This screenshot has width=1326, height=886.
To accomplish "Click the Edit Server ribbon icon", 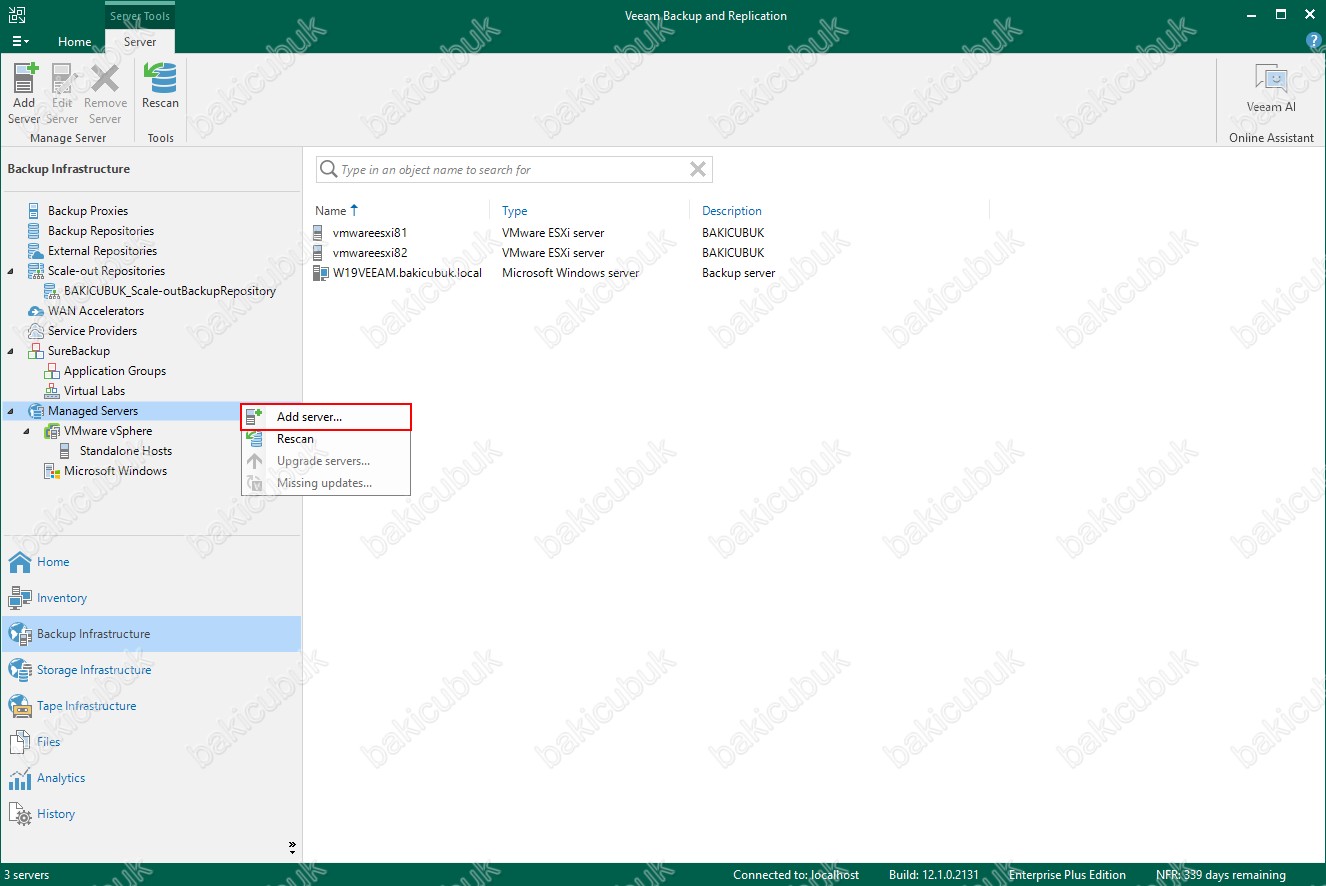I will tap(63, 93).
